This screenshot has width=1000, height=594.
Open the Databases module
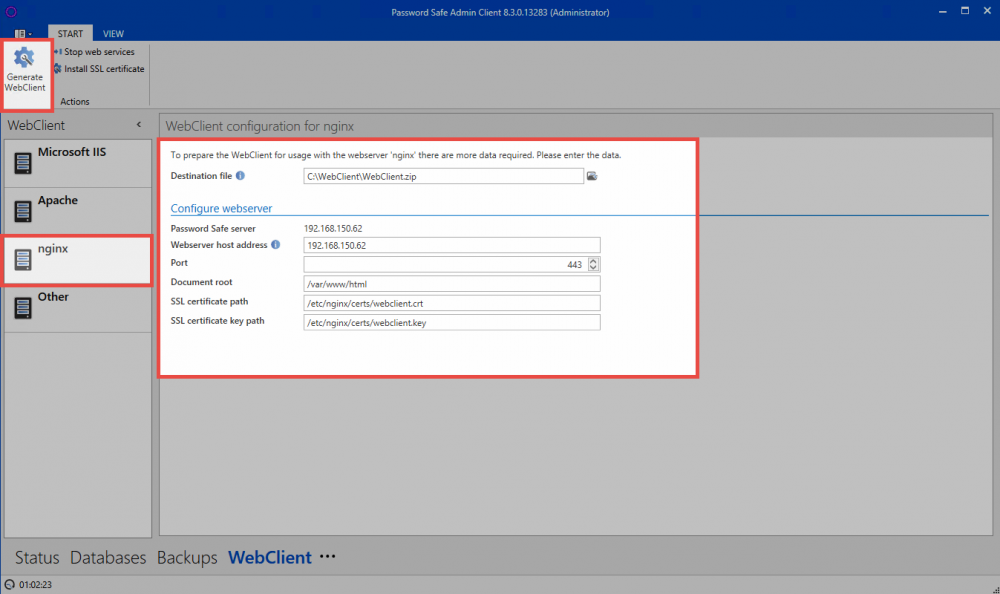click(108, 558)
